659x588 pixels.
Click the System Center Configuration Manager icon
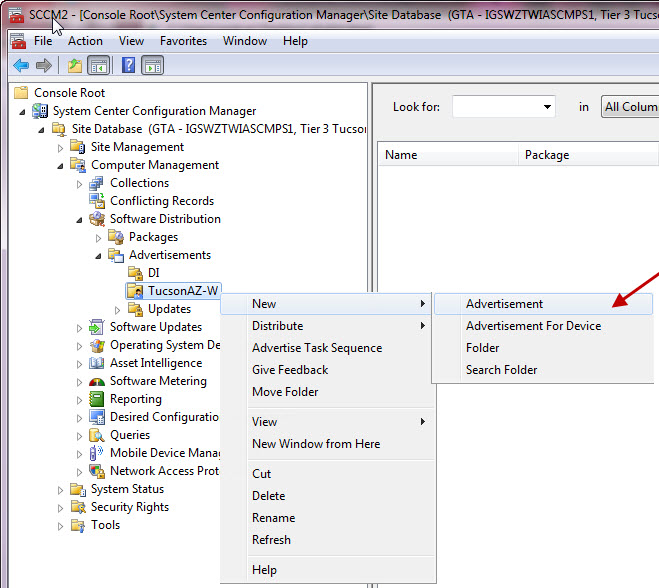pos(40,111)
